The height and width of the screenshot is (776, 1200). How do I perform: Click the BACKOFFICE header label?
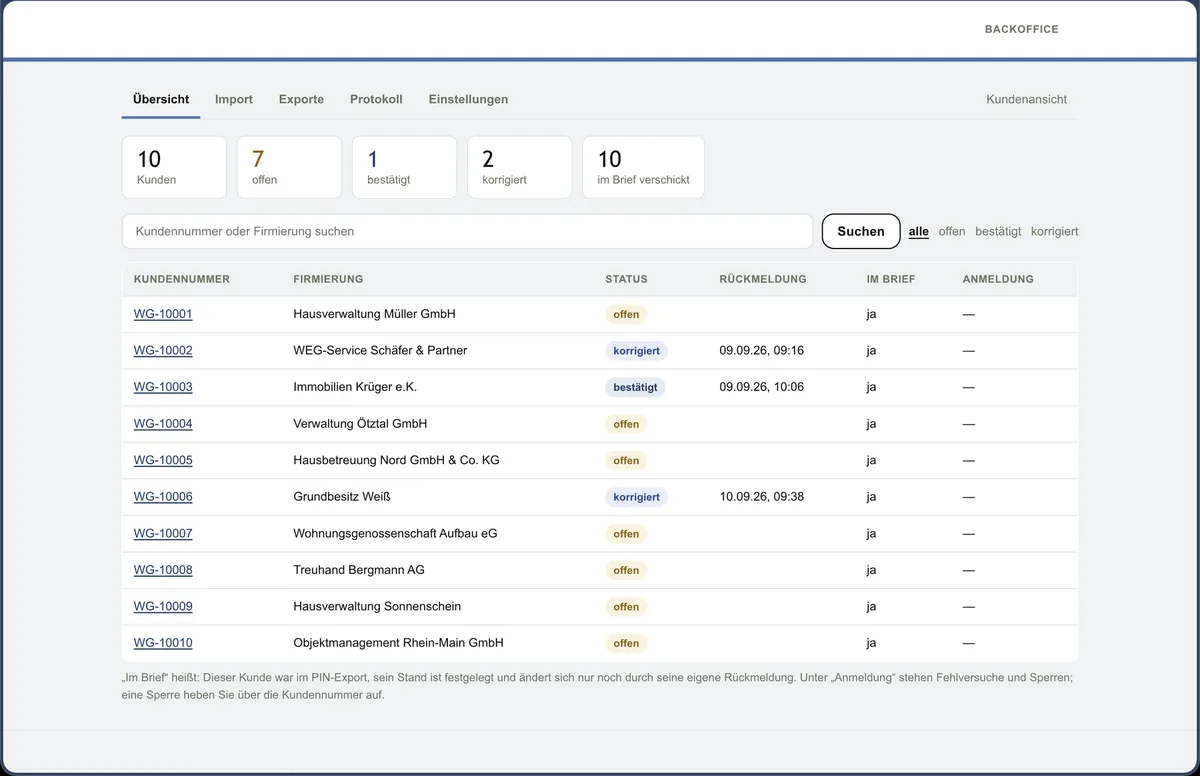1021,29
